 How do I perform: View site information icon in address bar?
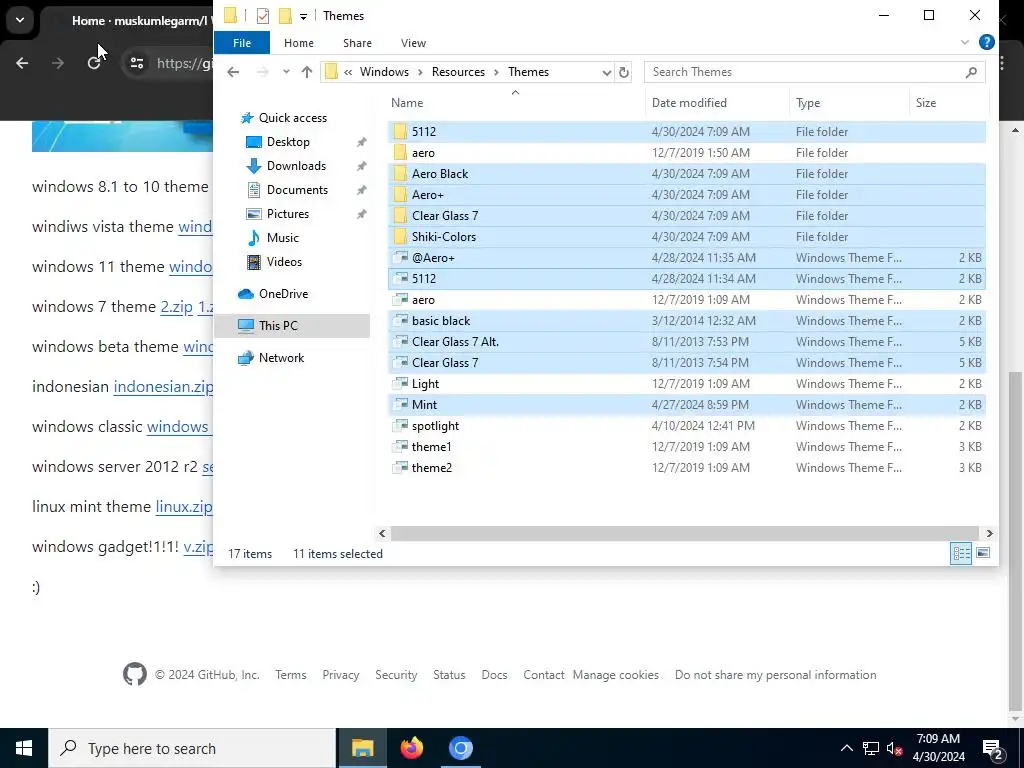point(136,63)
